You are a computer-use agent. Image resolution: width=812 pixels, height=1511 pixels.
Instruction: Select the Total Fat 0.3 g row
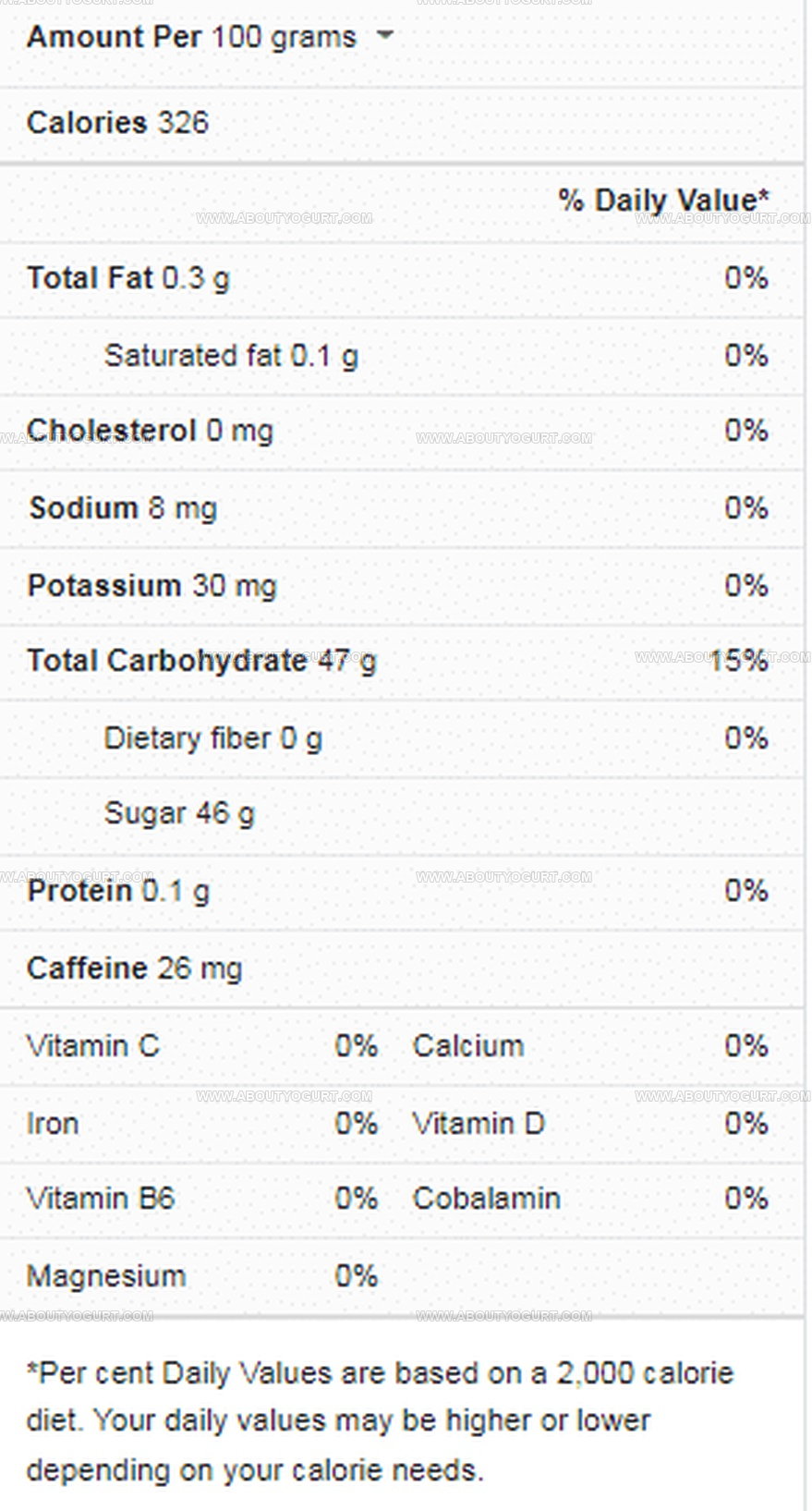tap(402, 278)
